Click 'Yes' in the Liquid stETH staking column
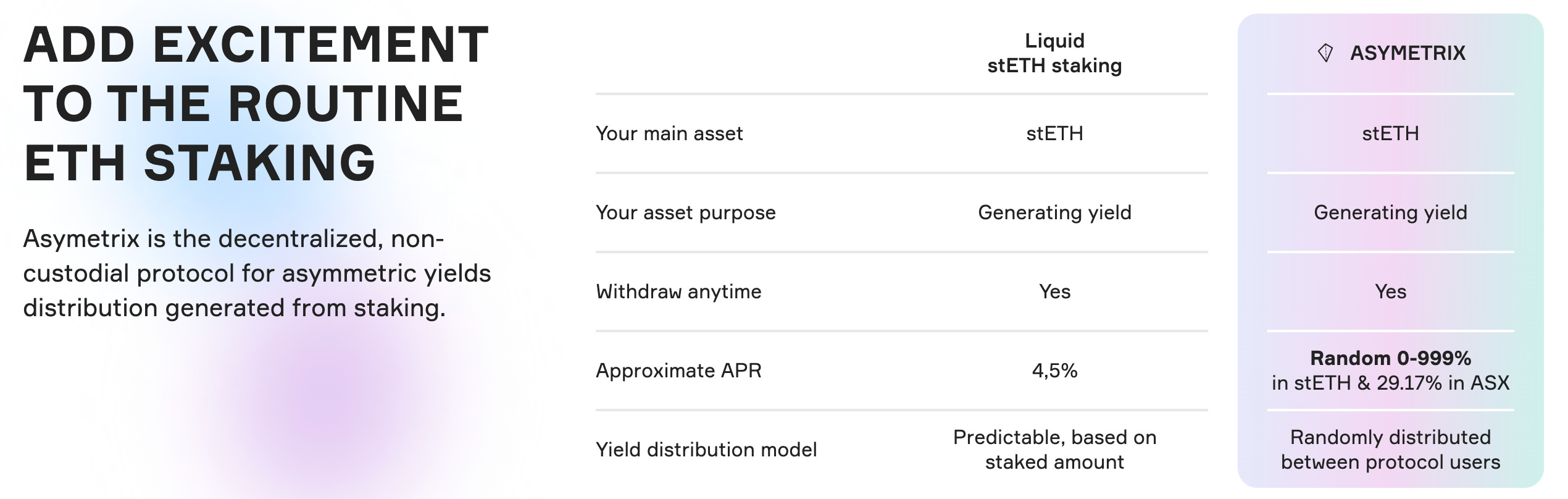The image size is (1568, 499). [x=1054, y=291]
